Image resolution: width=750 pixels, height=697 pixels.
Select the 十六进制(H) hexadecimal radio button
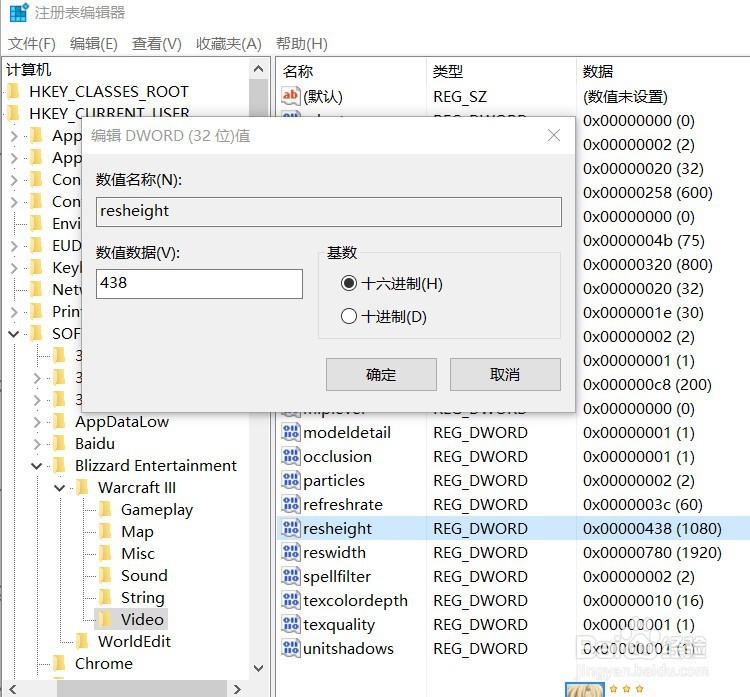(349, 283)
